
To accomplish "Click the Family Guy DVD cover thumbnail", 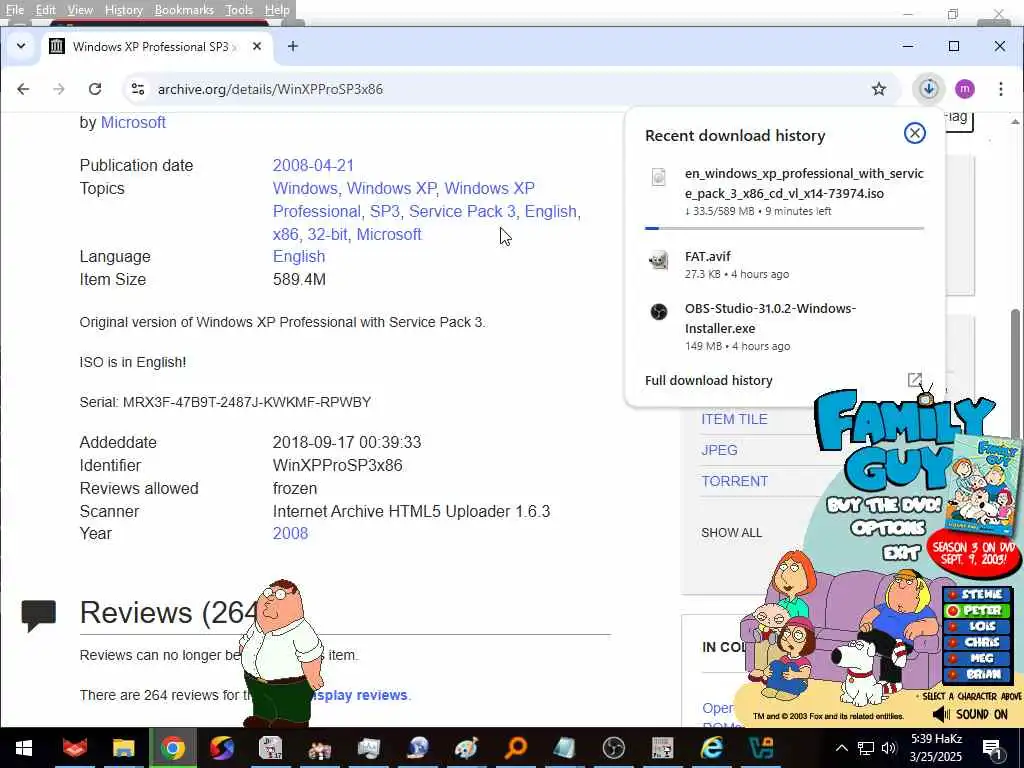I will click(x=985, y=485).
